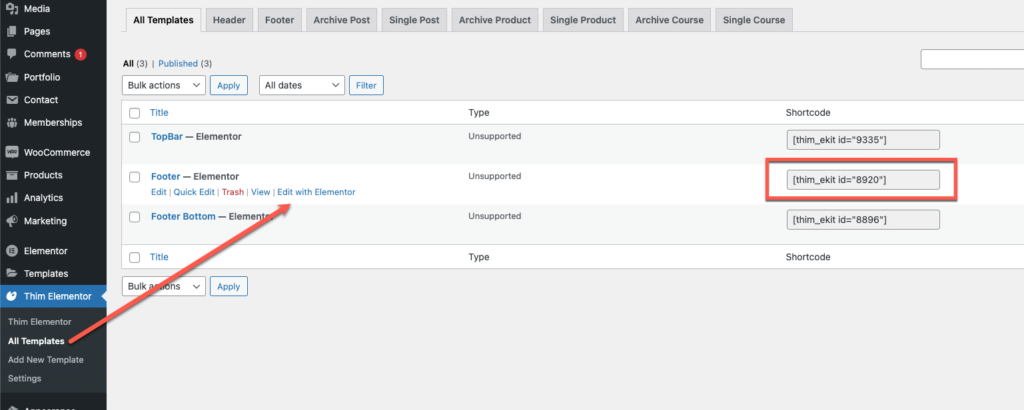Open the All dates dropdown
Image resolution: width=1024 pixels, height=410 pixels.
coord(302,85)
